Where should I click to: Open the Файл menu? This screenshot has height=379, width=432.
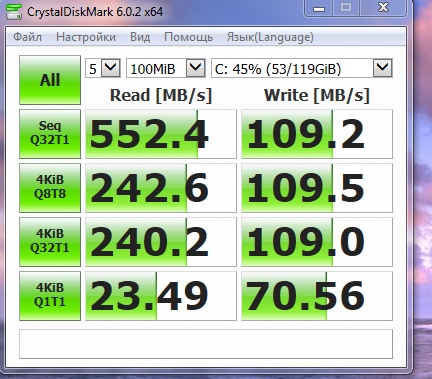coord(27,37)
